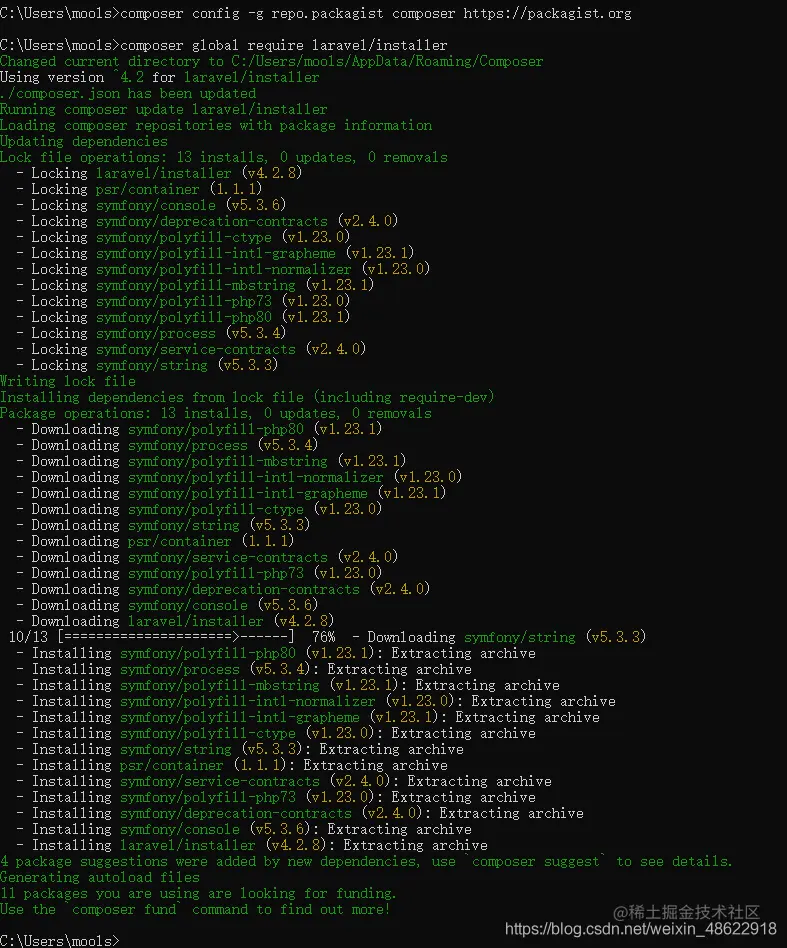
Task: Click the "Downloading symfony/polyfill-intl-normalizer" row
Action: [x=239, y=477]
